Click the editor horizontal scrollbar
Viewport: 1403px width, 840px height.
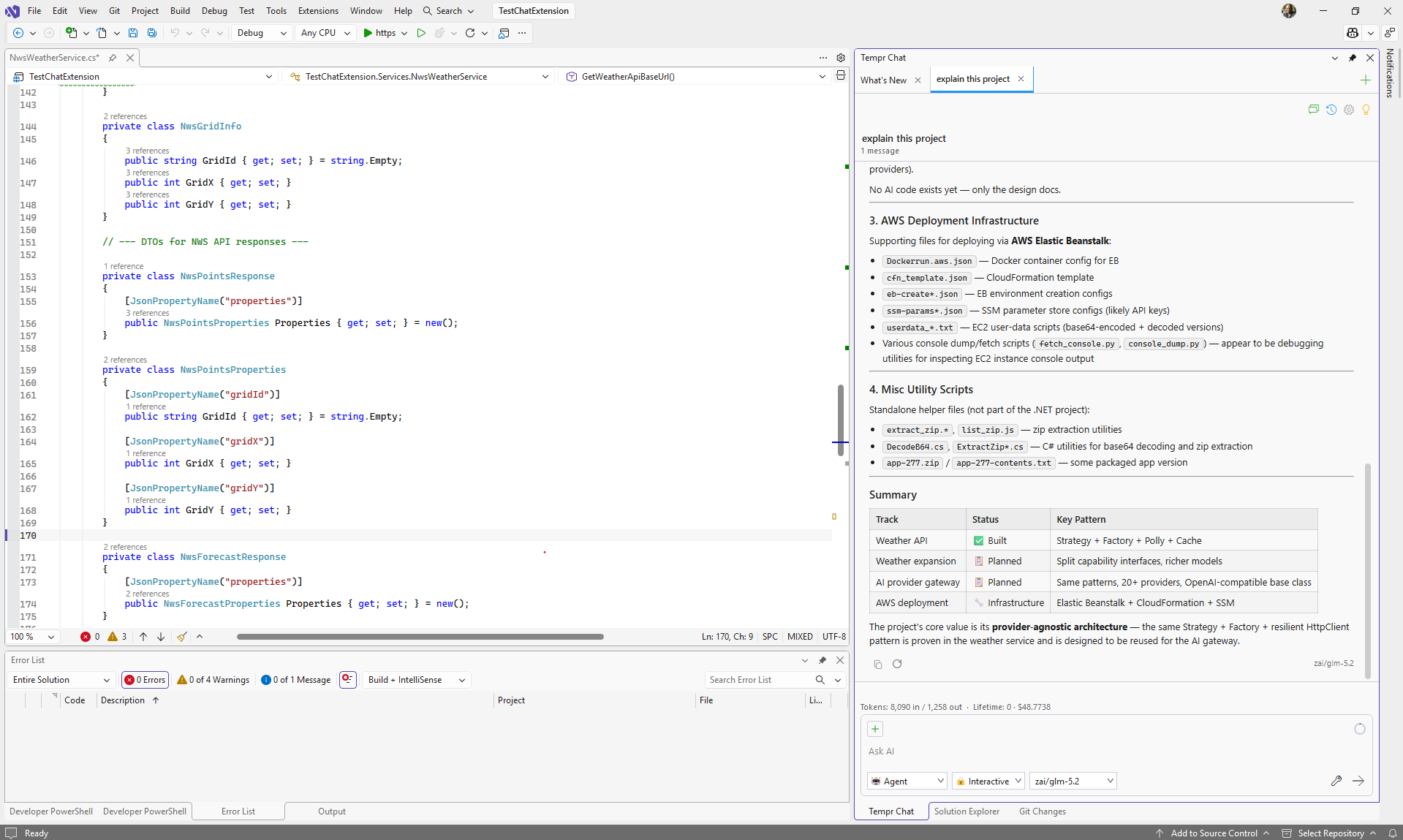420,637
